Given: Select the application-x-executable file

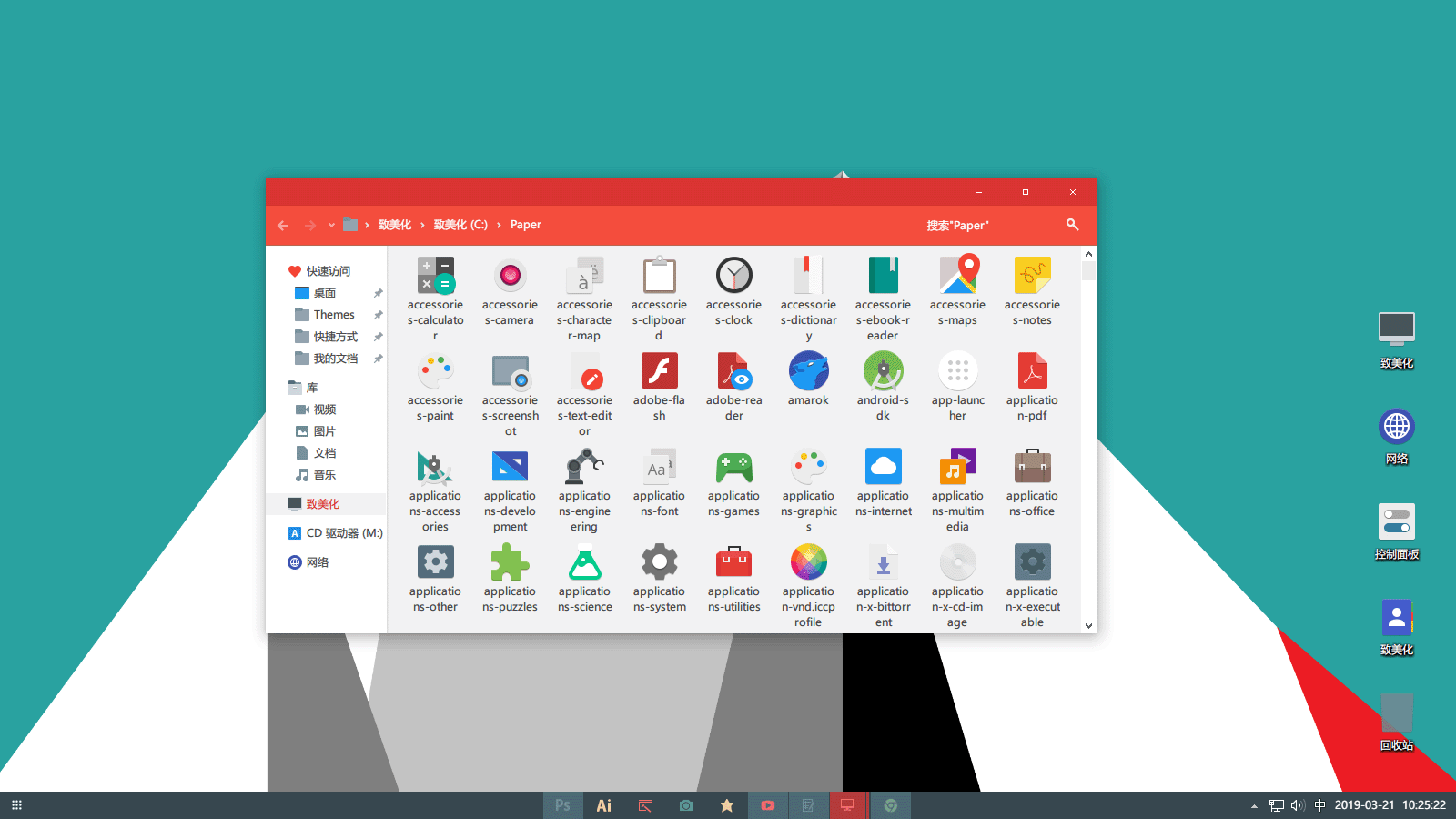Looking at the screenshot, I should click(1032, 584).
